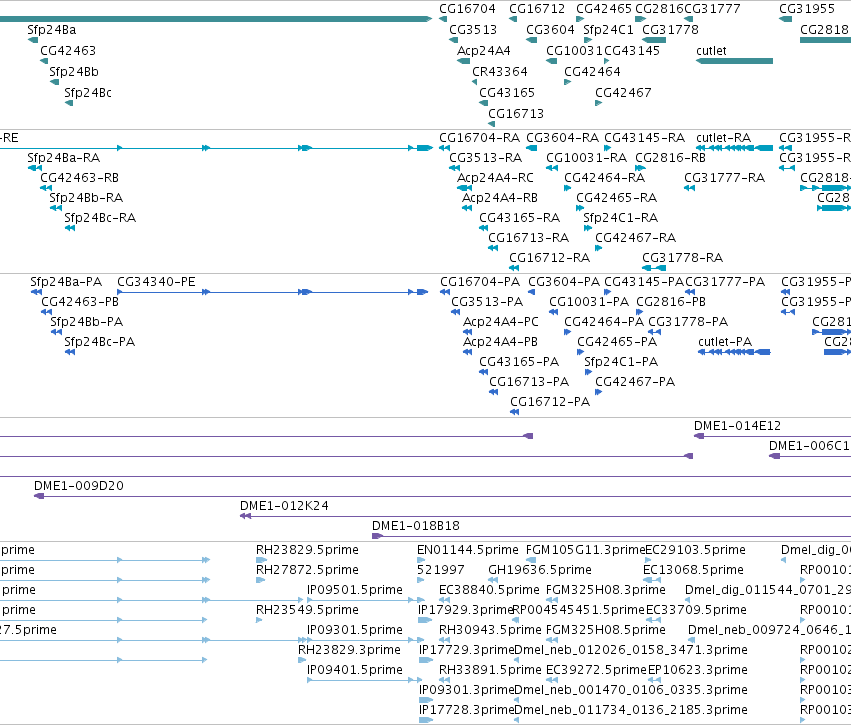Click transcript CG31778-RA
851x725 pixels.
pos(682,258)
